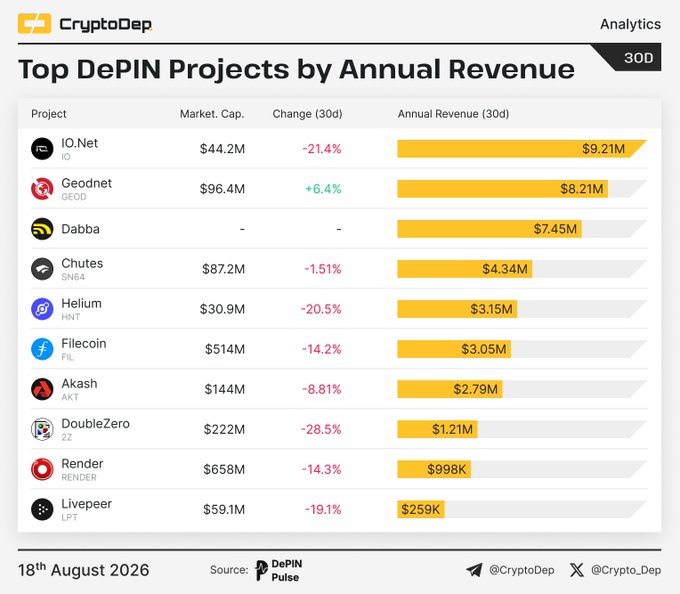Click the Filecoin blue logo
680x594 pixels.
pyautogui.click(x=42, y=349)
